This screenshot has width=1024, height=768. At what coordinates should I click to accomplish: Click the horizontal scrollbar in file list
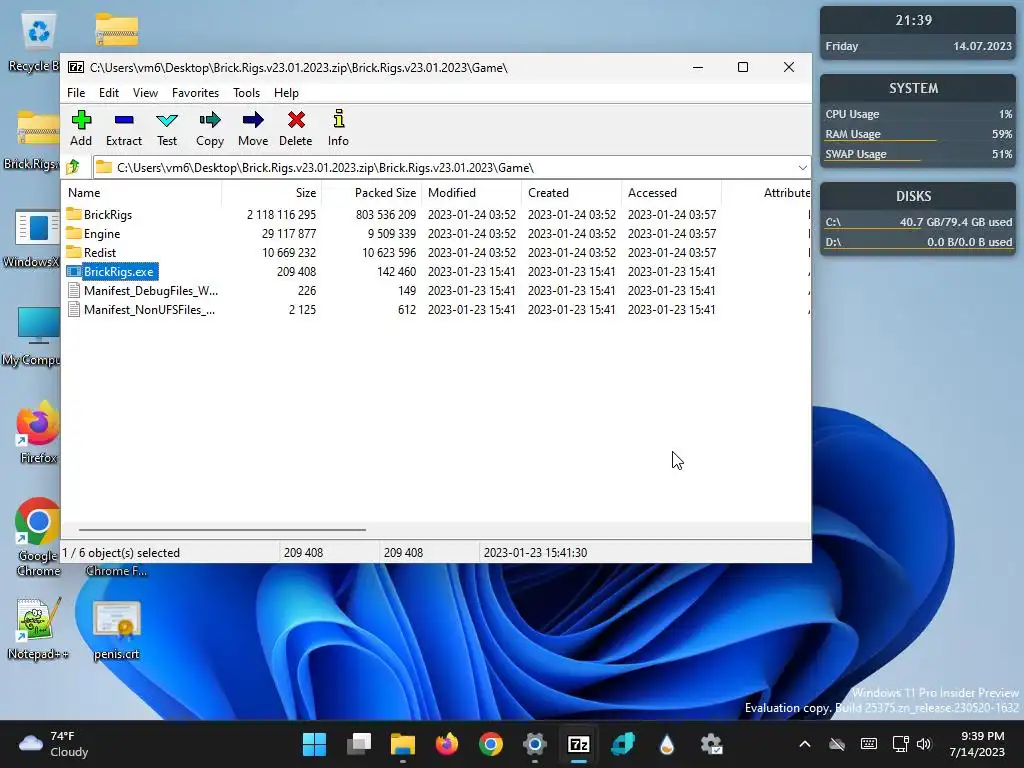[222, 530]
